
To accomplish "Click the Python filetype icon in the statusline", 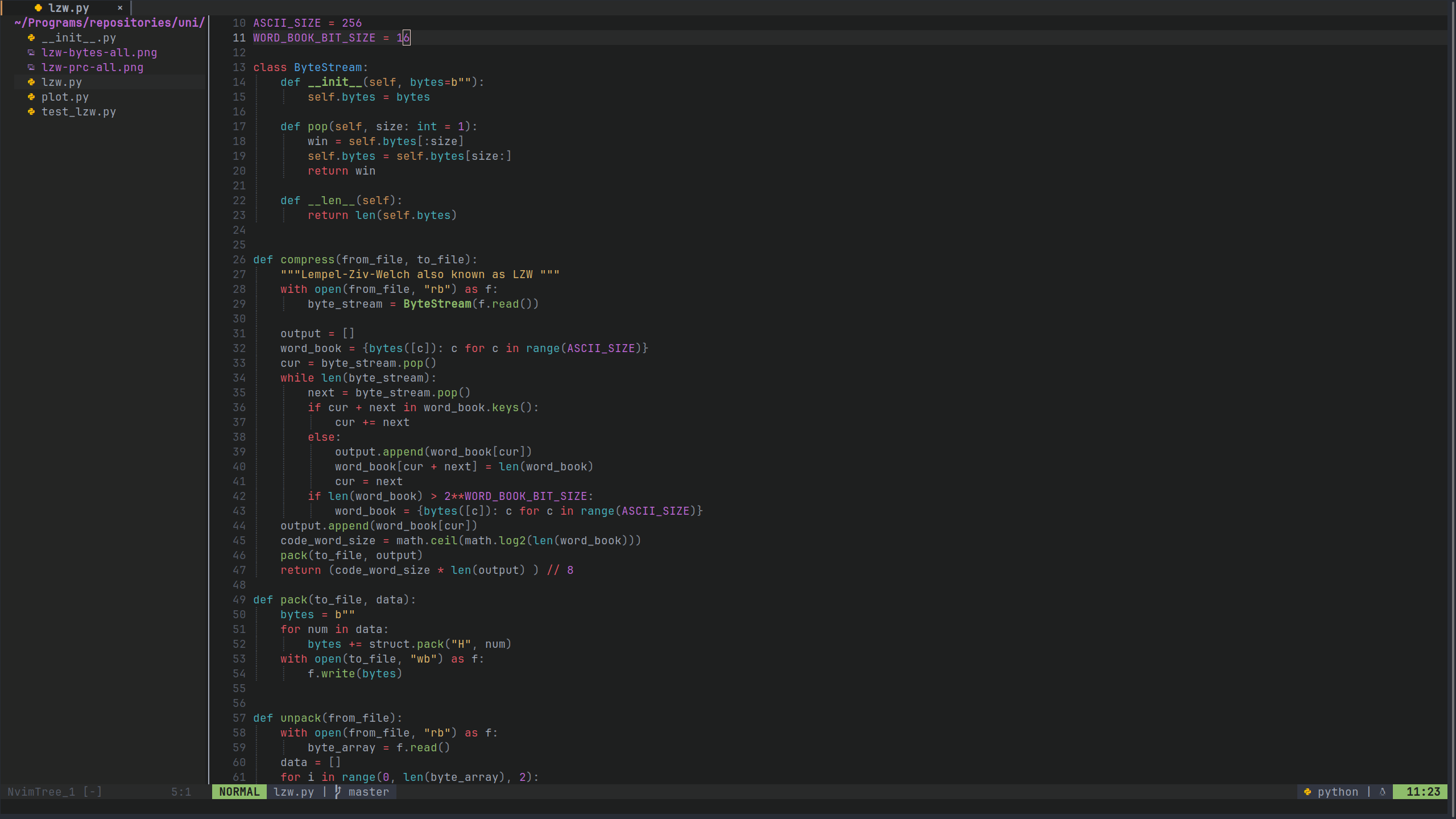I will (1308, 792).
